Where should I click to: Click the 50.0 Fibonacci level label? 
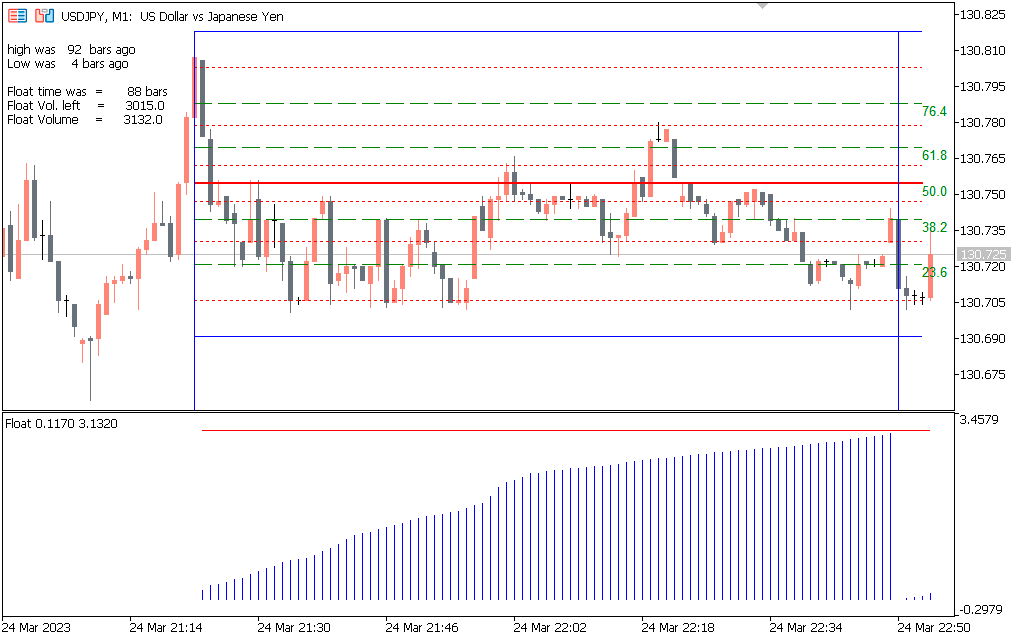click(934, 191)
